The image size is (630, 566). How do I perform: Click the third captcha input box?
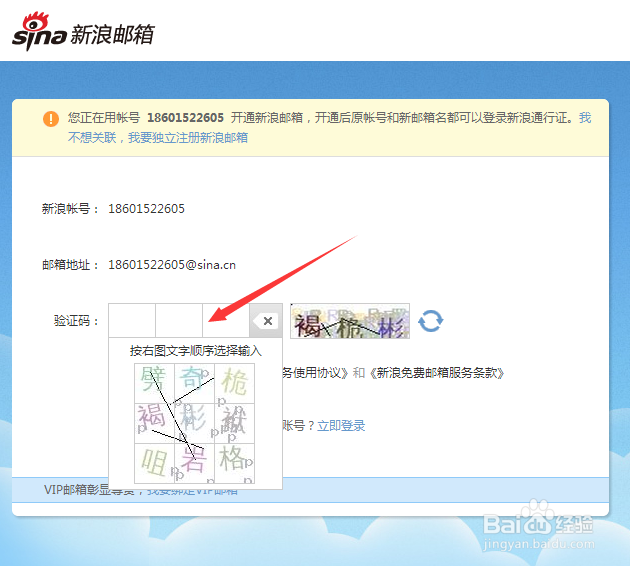point(226,321)
